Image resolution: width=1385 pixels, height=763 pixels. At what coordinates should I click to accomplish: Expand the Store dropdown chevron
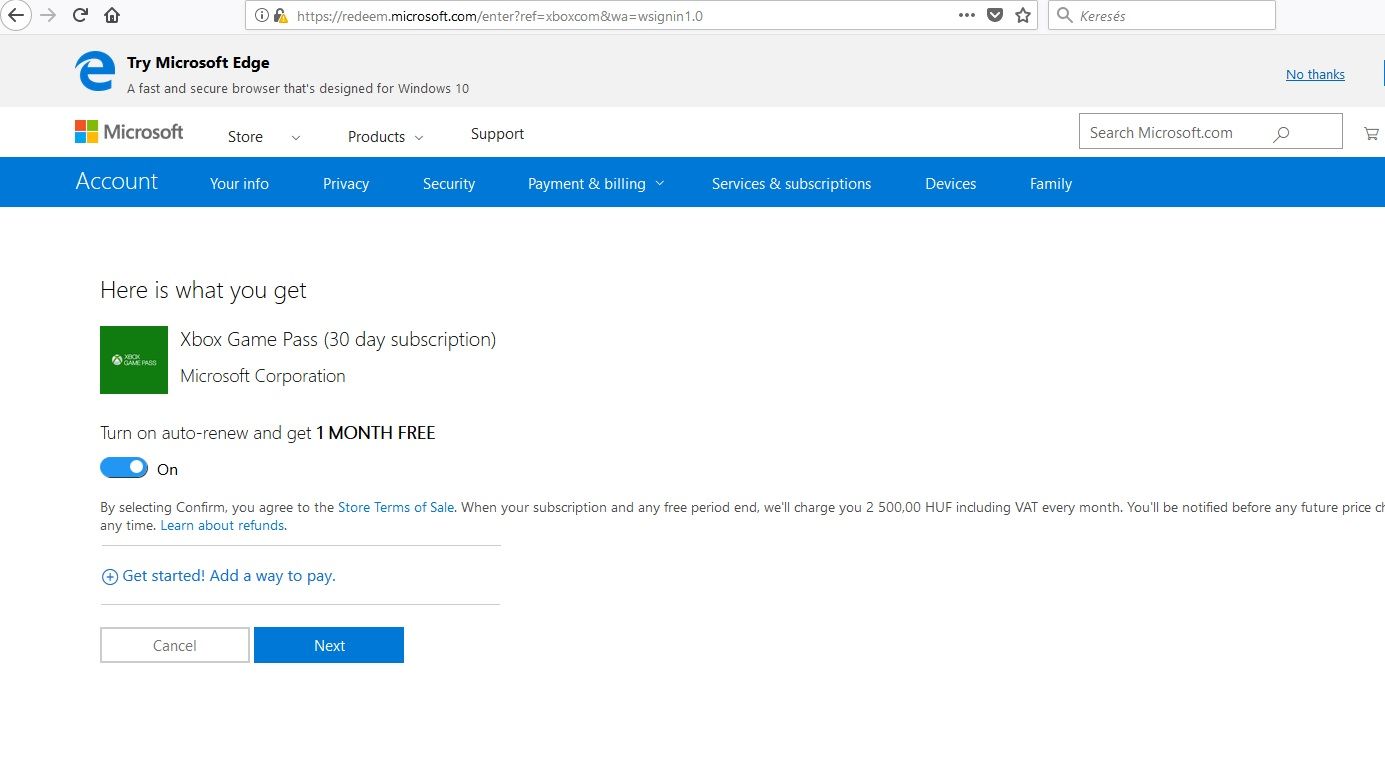295,138
